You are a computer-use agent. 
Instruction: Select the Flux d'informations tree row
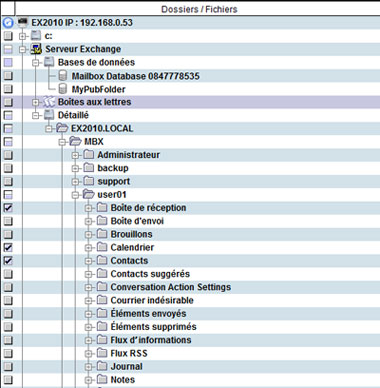pyautogui.click(x=190, y=340)
